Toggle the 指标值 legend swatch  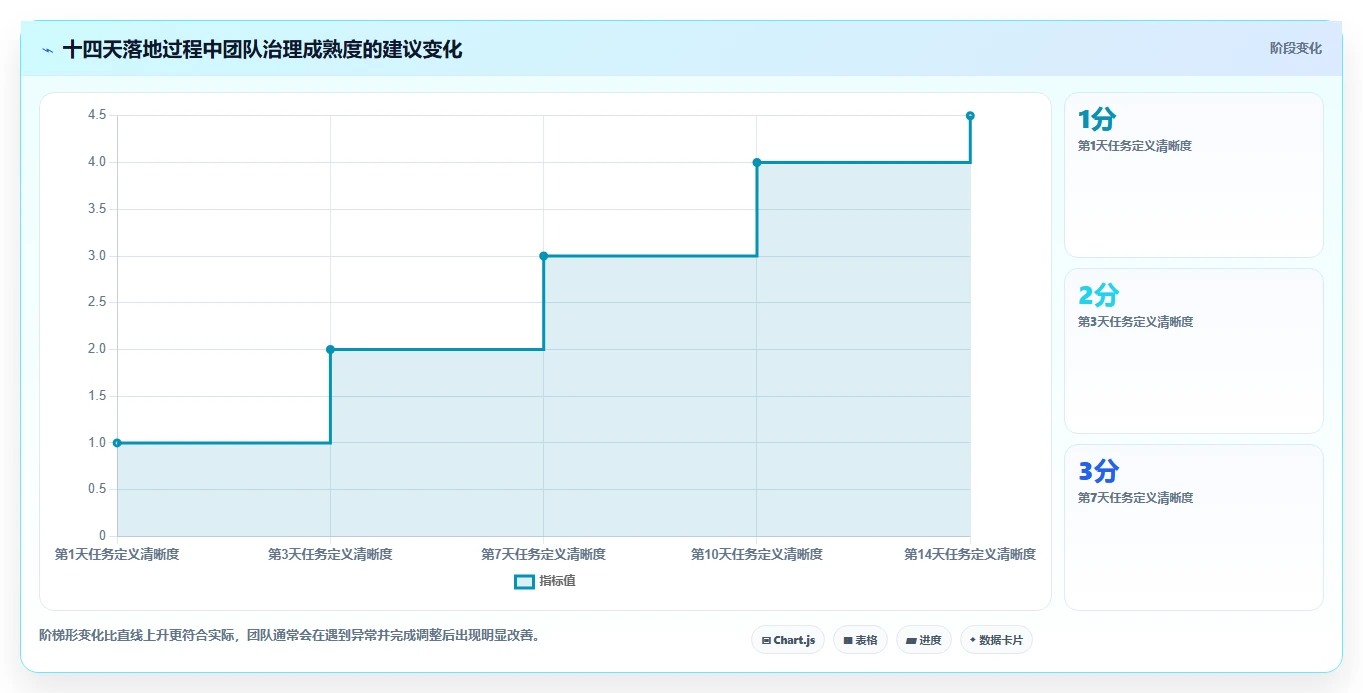[x=525, y=581]
